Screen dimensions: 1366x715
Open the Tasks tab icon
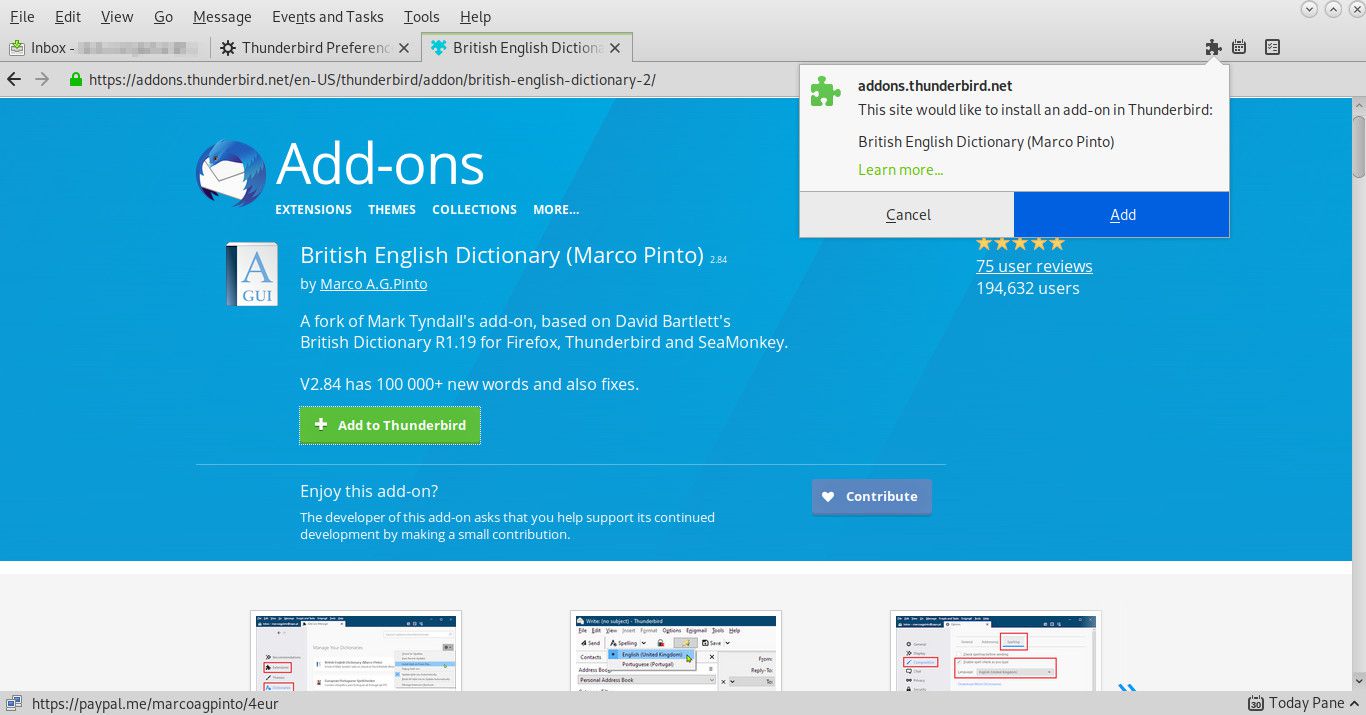1272,47
